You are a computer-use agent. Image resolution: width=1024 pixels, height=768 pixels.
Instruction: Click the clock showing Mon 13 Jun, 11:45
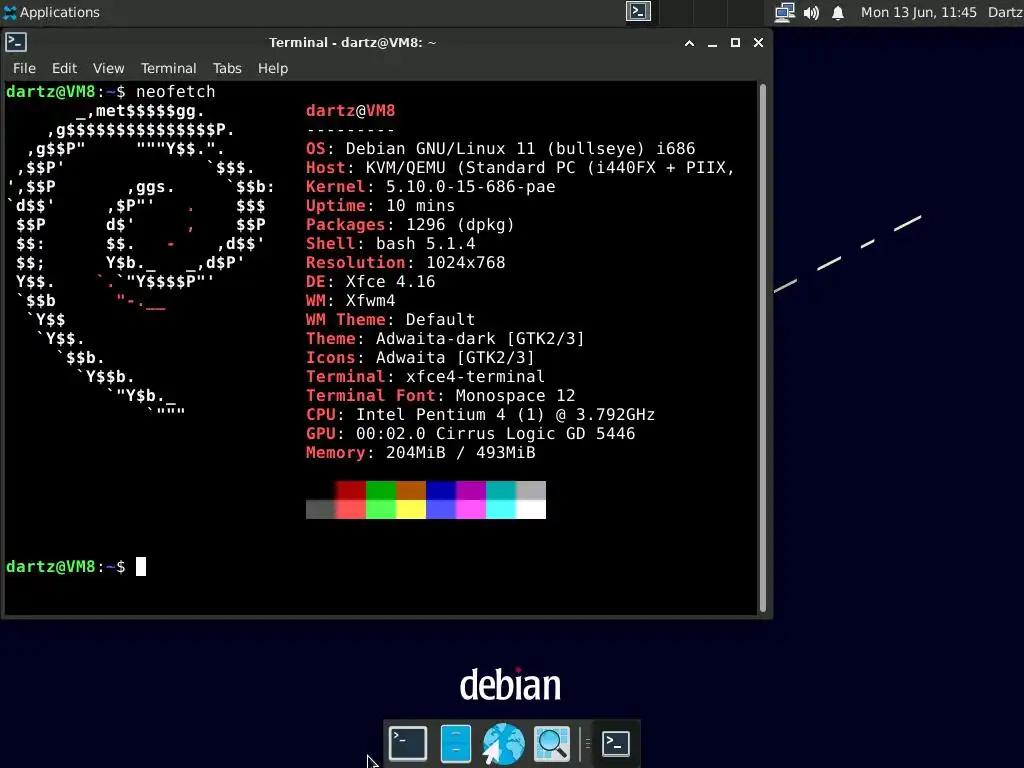[x=918, y=12]
